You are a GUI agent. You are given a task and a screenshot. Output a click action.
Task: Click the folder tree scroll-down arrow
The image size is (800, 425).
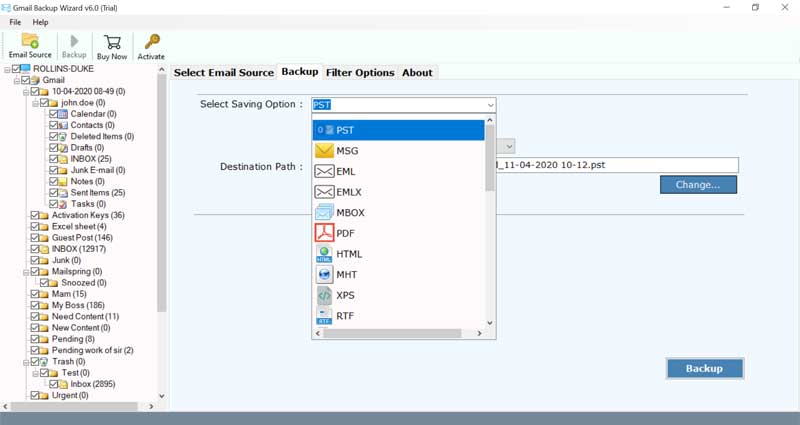(x=162, y=396)
